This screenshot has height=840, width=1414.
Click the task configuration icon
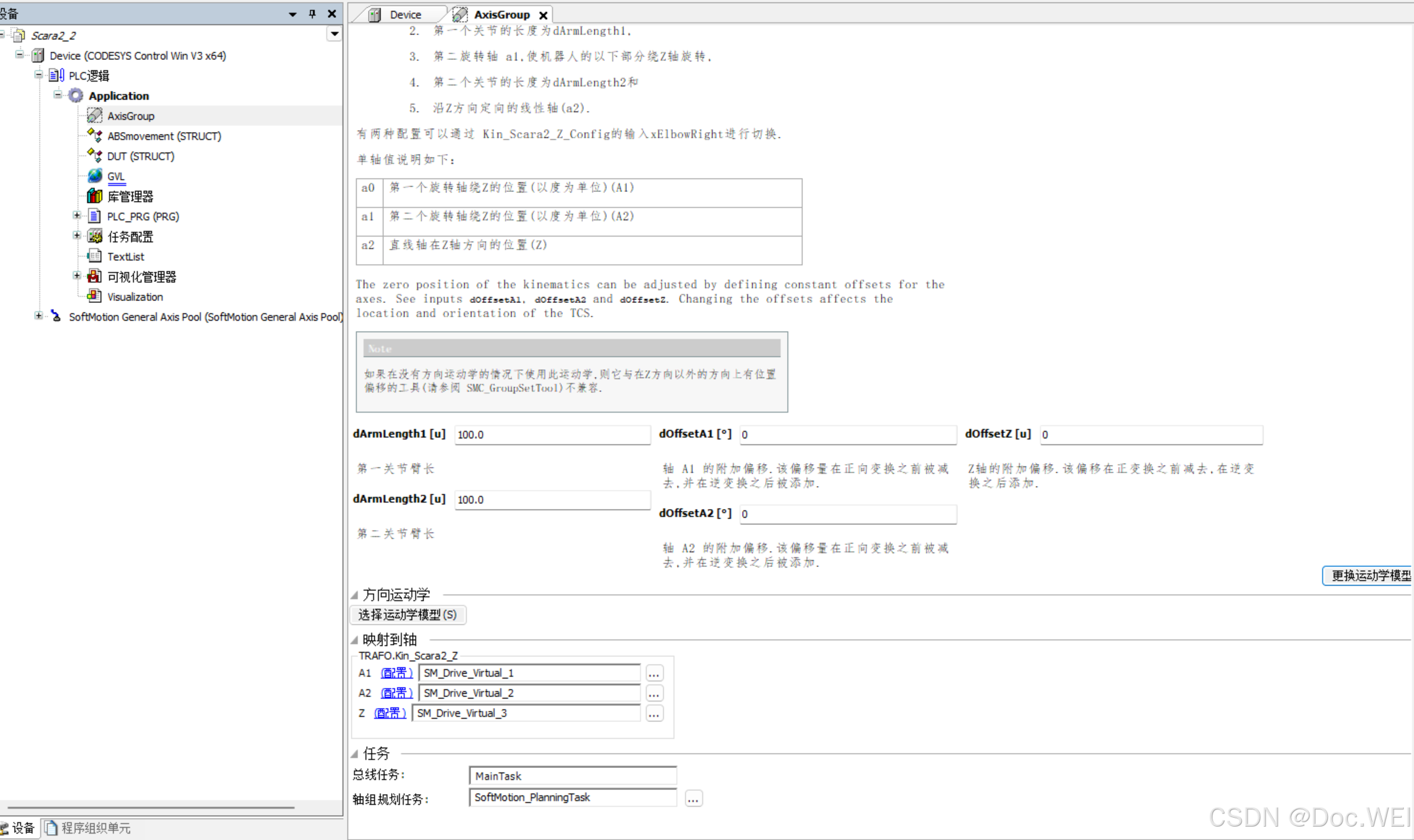coord(94,237)
